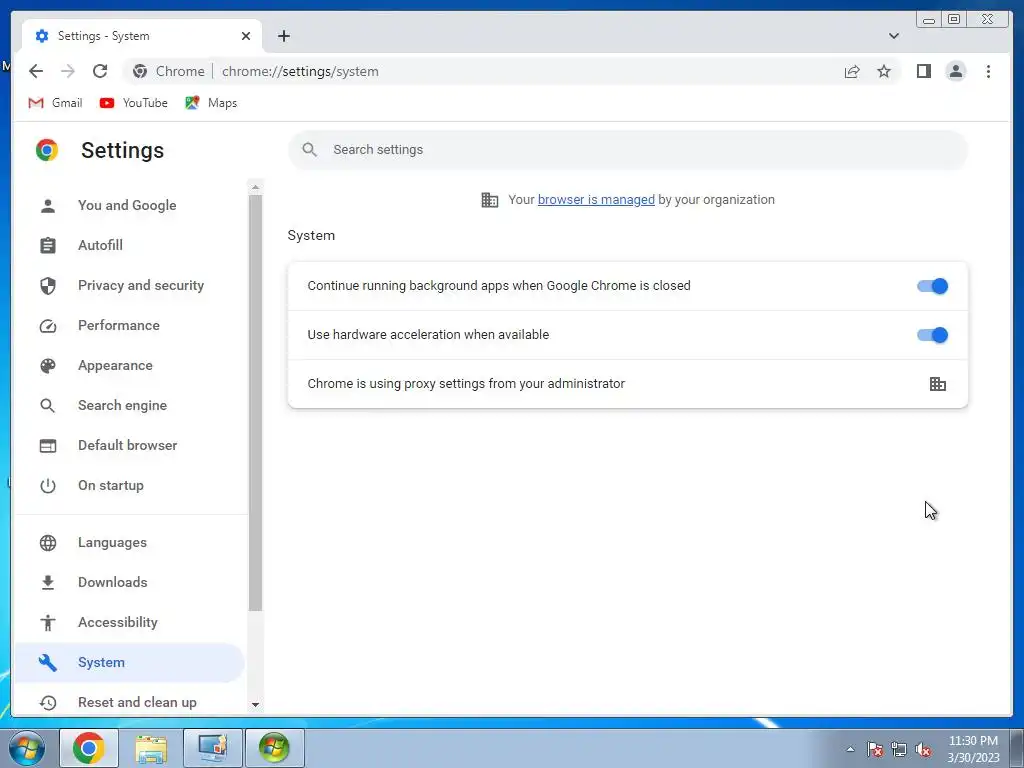Click the taskbar clock showing 11:30 PM
Image resolution: width=1024 pixels, height=768 pixels.
tap(973, 749)
